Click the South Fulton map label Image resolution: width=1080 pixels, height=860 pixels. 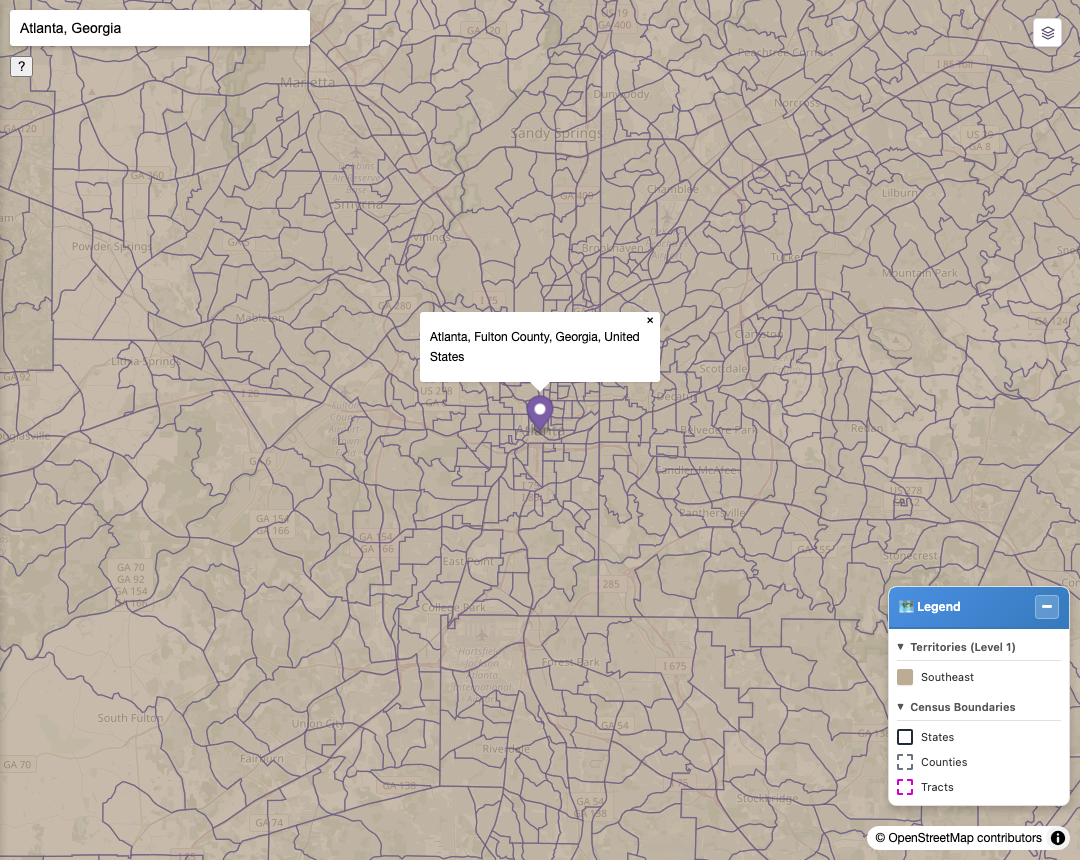(130, 717)
